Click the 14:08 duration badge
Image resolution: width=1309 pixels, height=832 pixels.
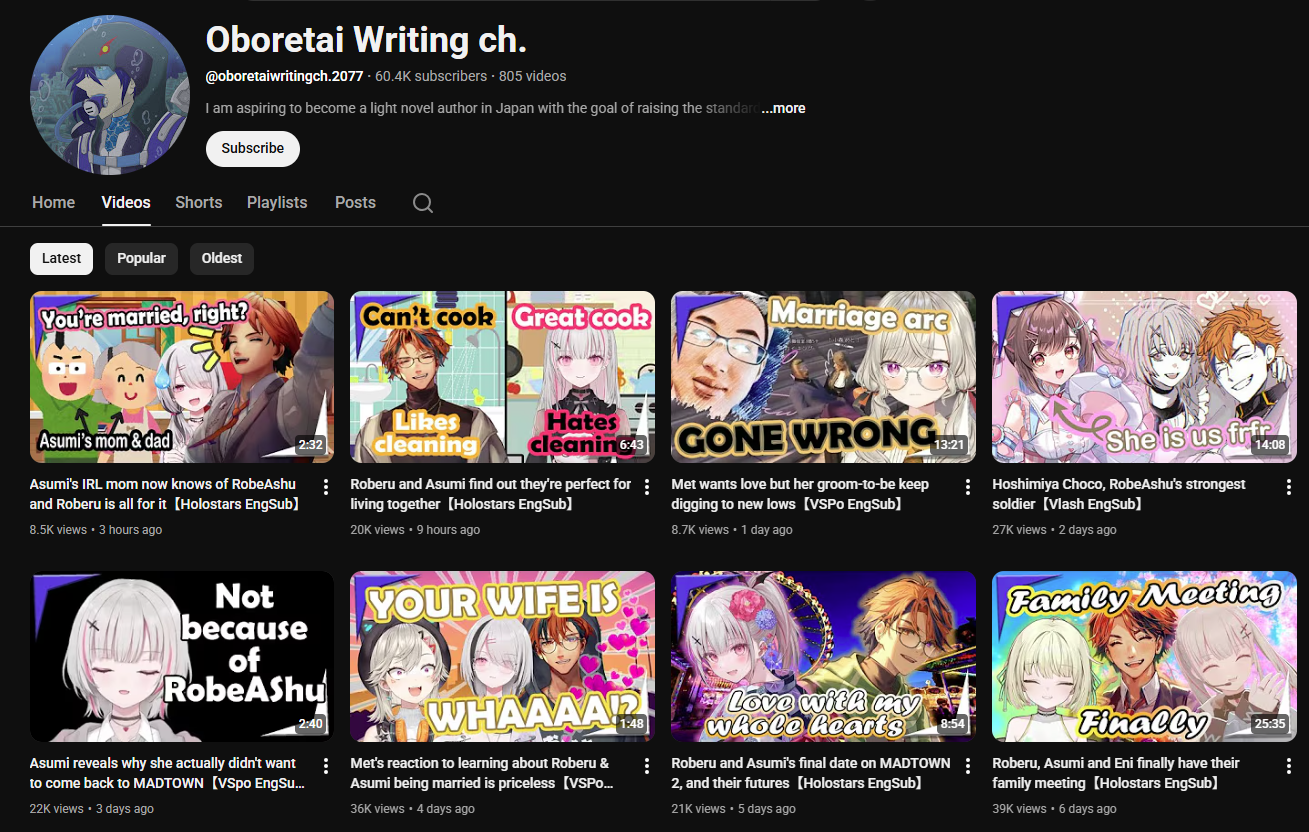coord(1269,445)
